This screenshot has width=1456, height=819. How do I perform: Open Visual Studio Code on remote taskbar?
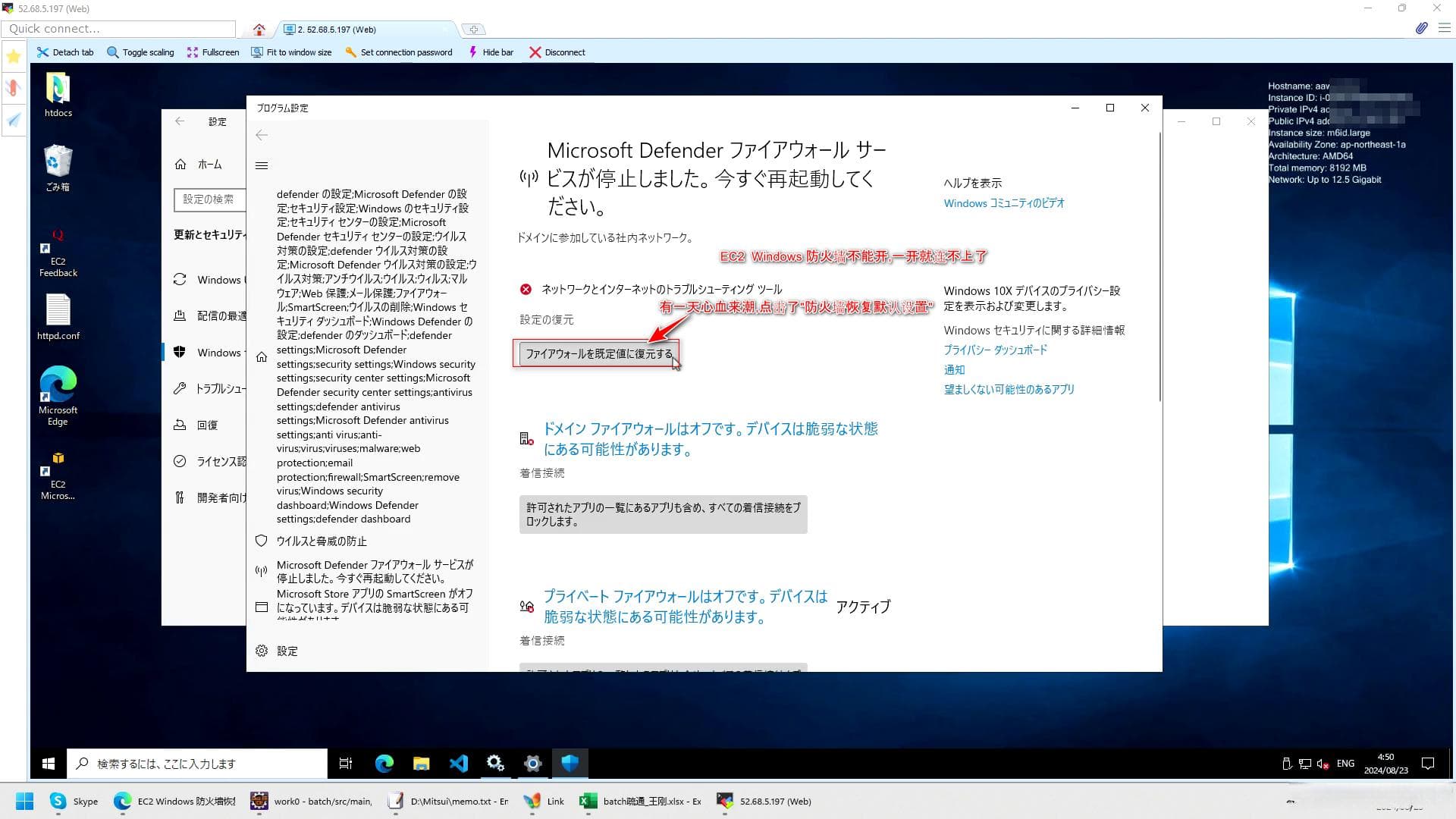(458, 764)
